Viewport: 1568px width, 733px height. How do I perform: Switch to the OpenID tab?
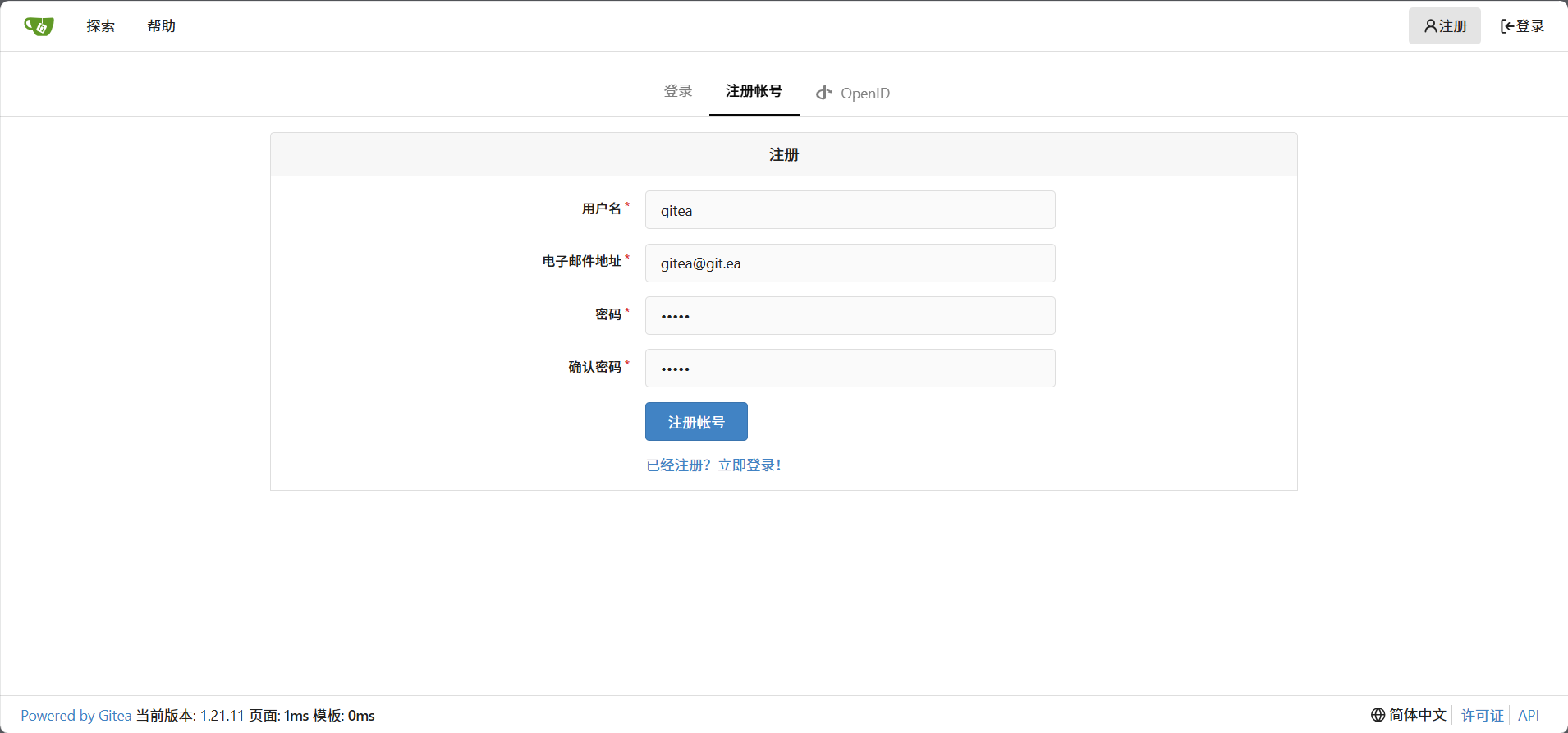coord(853,93)
